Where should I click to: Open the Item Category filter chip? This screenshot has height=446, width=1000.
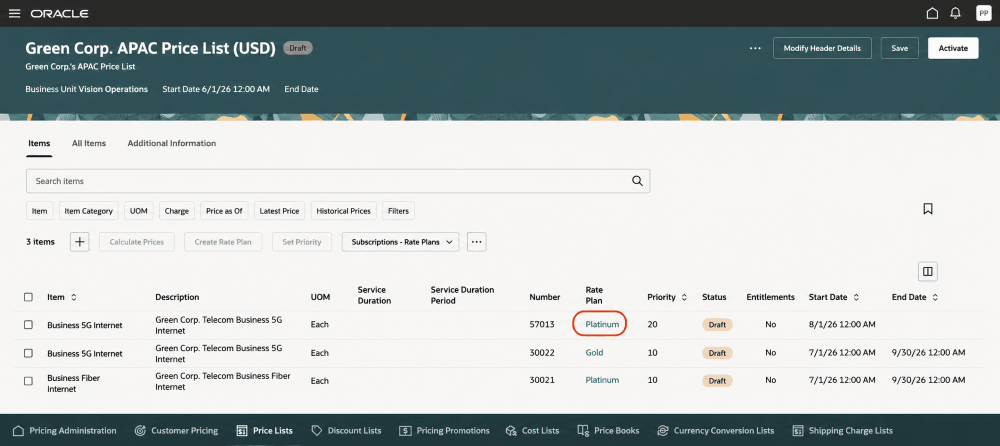tap(89, 211)
